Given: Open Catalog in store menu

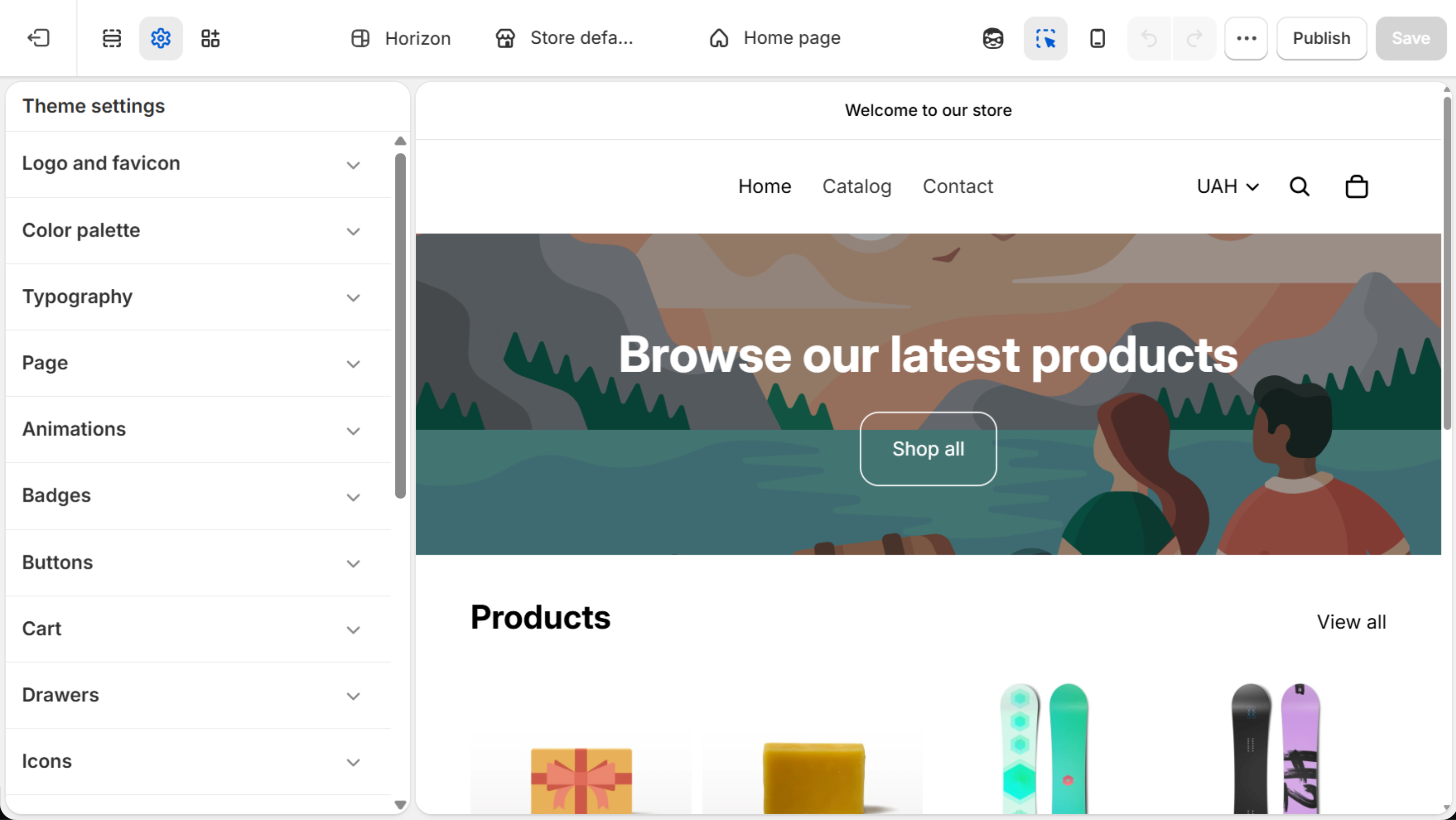Looking at the screenshot, I should [x=856, y=186].
